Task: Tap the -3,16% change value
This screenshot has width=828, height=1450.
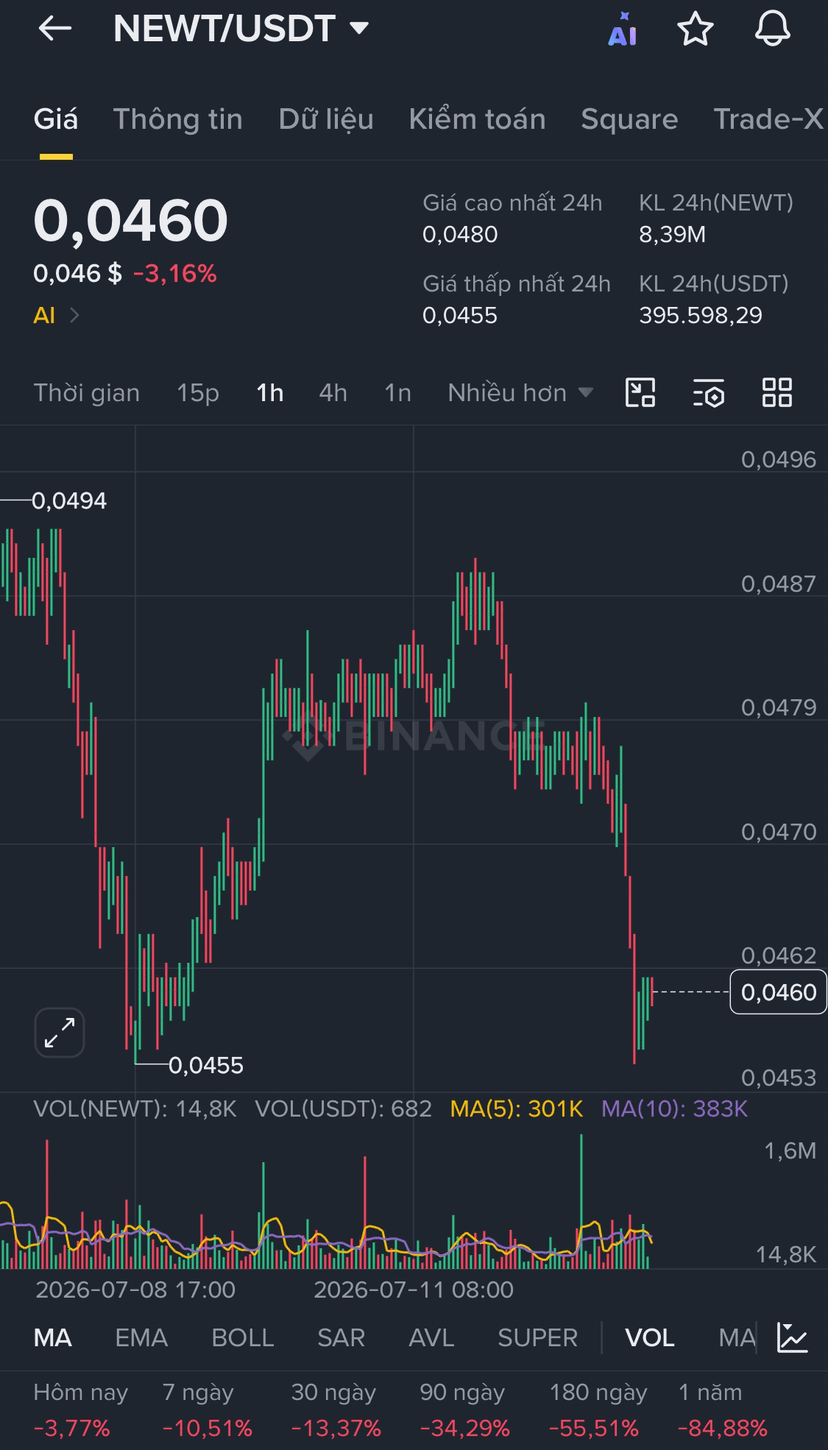Action: tap(175, 273)
